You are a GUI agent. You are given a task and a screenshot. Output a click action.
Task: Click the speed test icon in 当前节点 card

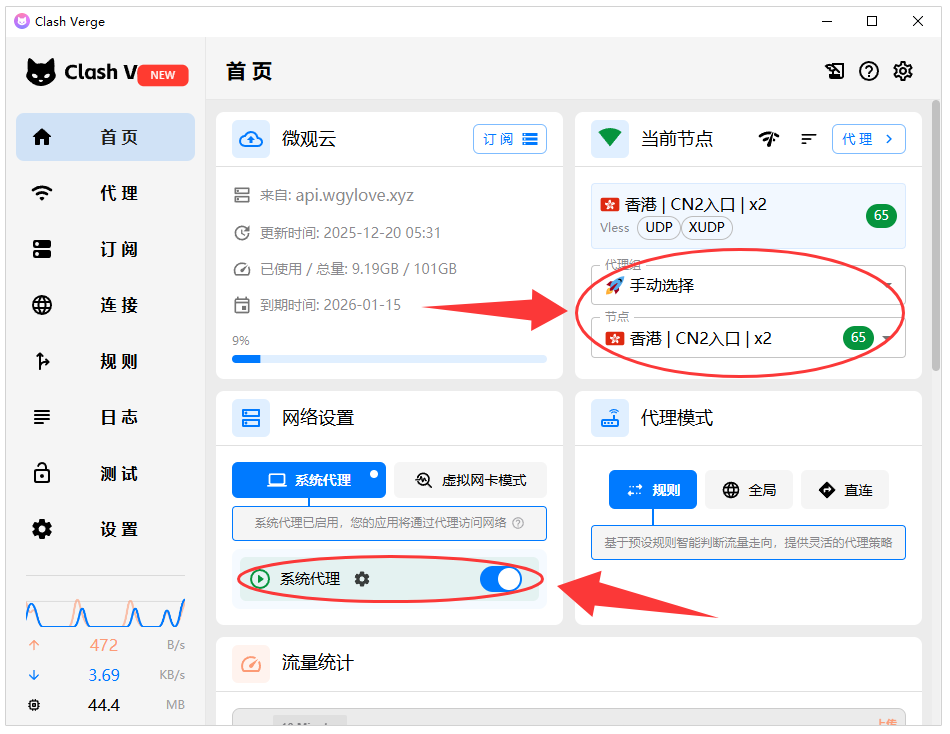coord(768,139)
